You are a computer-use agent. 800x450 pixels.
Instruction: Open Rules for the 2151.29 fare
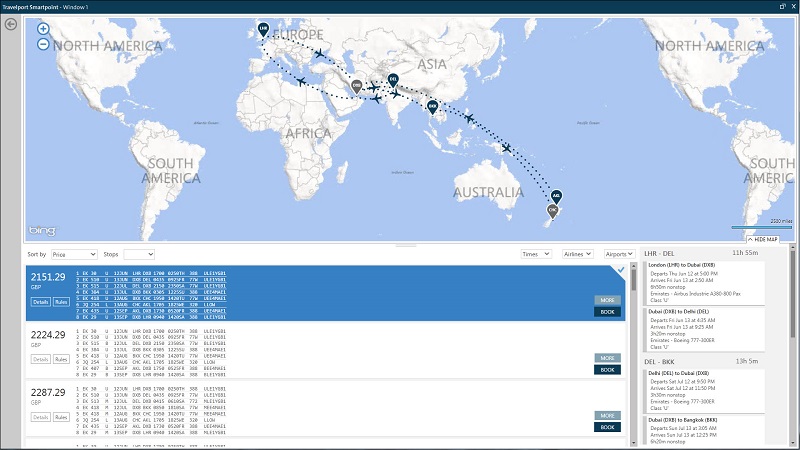(x=61, y=302)
